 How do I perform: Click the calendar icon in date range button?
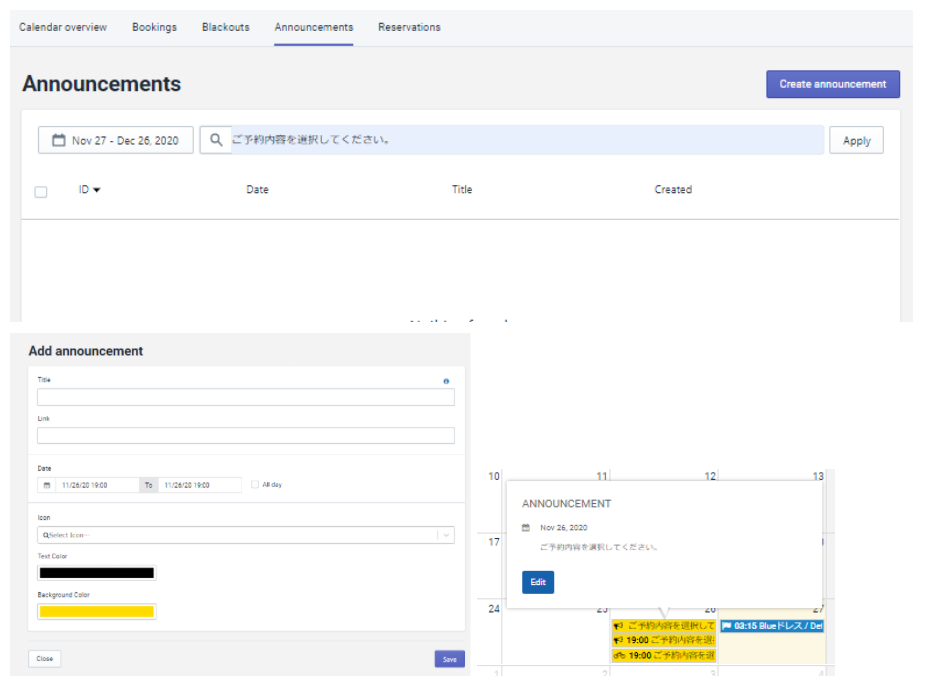tap(59, 141)
